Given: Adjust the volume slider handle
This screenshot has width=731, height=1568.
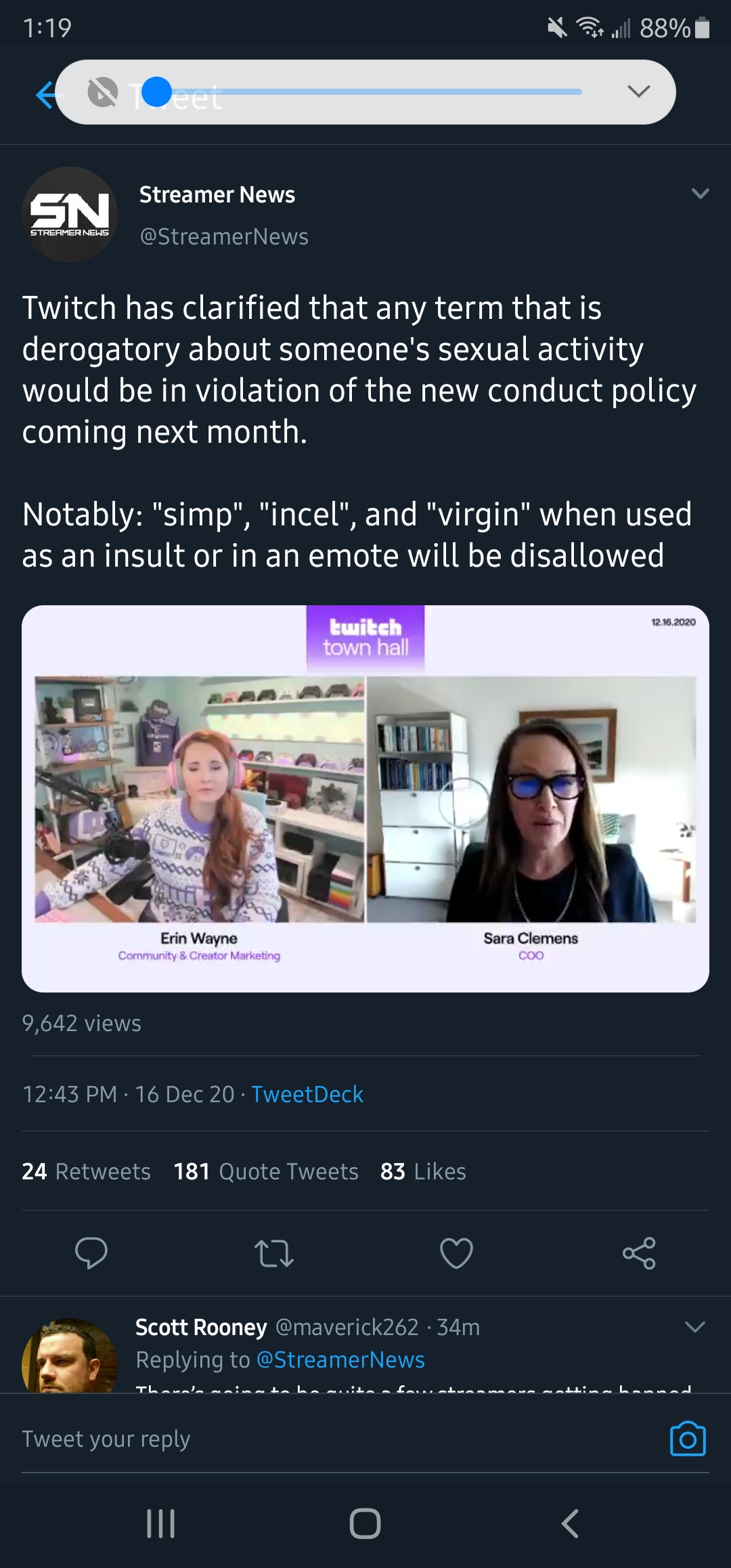Looking at the screenshot, I should click(157, 91).
